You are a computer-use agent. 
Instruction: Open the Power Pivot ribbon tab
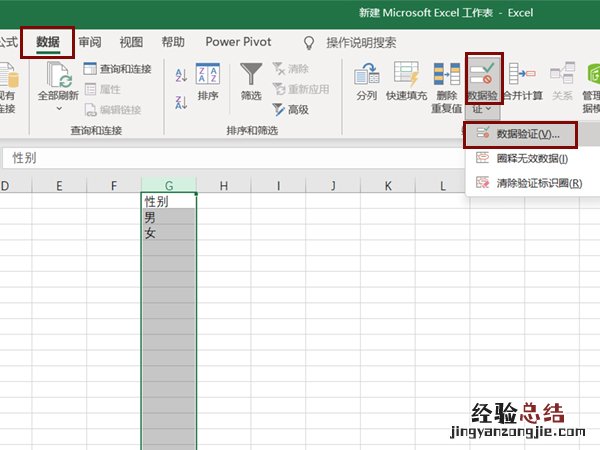pyautogui.click(x=237, y=42)
